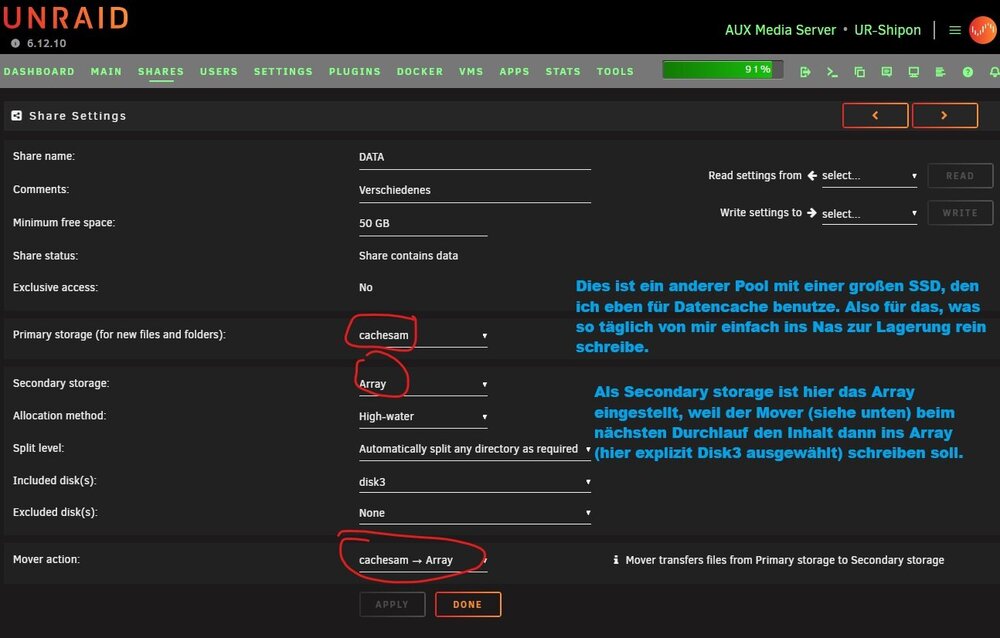Click the Share contains data status text
The width and height of the screenshot is (1000, 638).
tap(408, 256)
